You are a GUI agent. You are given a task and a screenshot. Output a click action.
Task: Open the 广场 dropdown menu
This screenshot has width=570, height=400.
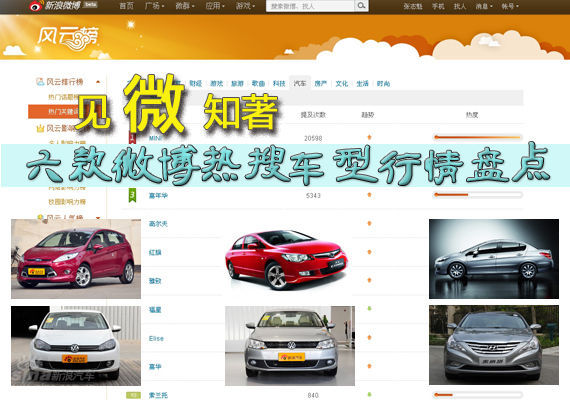click(x=154, y=6)
